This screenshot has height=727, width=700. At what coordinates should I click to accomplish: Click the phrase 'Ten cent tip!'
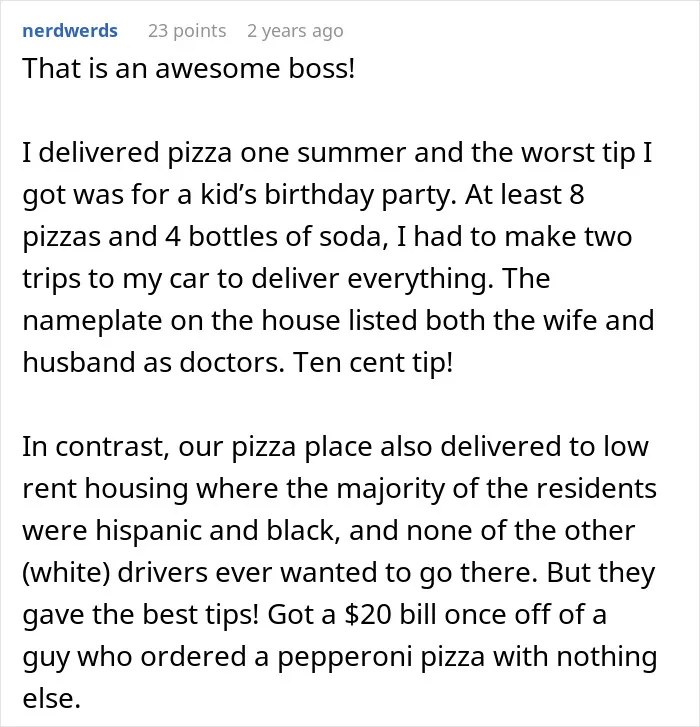coord(373,362)
